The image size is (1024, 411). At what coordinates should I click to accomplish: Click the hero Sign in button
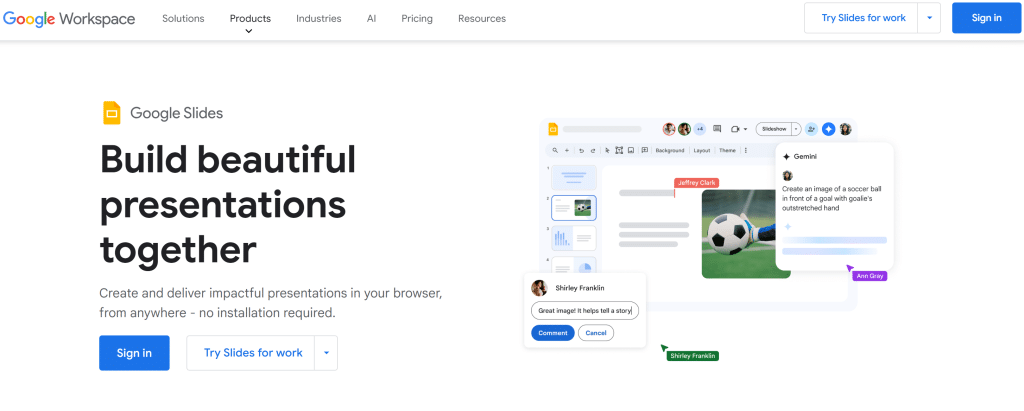click(135, 353)
